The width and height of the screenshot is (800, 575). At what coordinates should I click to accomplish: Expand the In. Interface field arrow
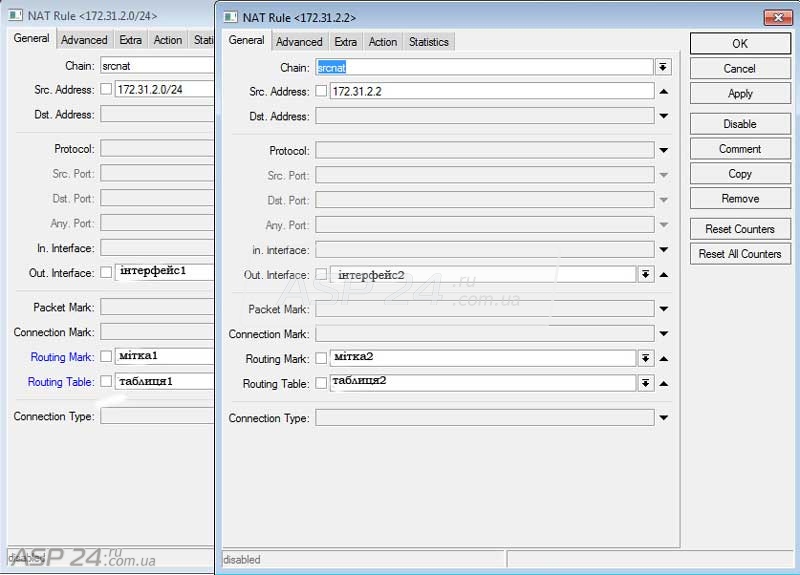pyautogui.click(x=663, y=250)
